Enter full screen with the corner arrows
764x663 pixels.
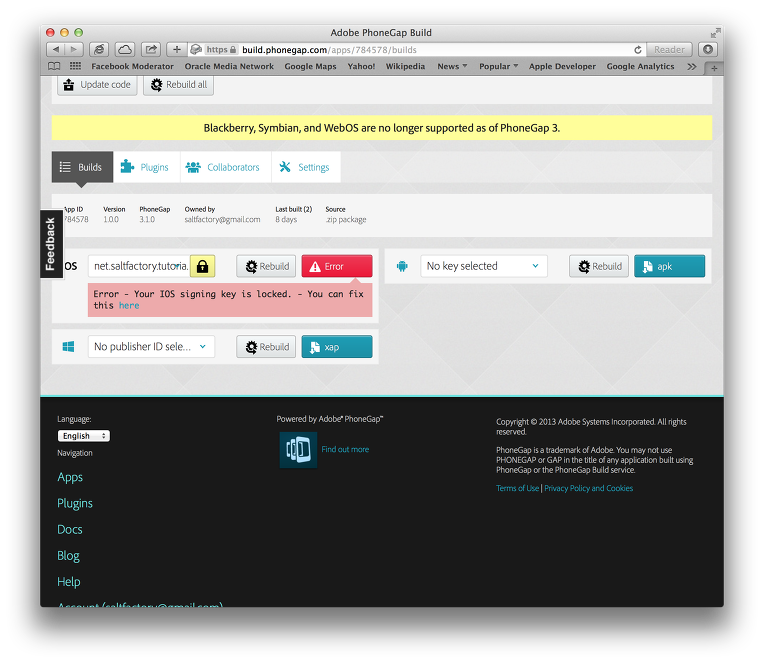point(715,33)
